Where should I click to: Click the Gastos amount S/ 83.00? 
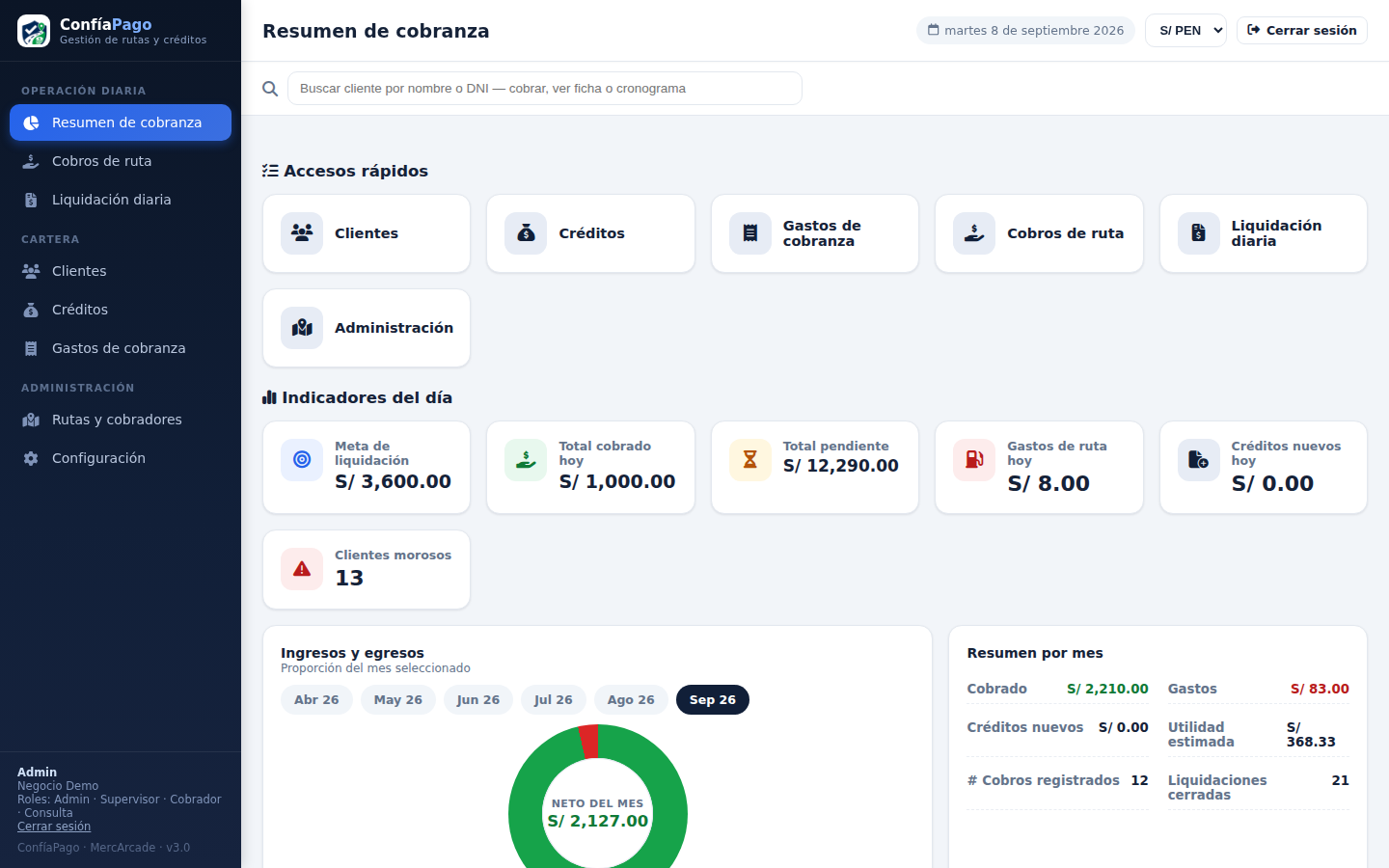(x=1320, y=689)
